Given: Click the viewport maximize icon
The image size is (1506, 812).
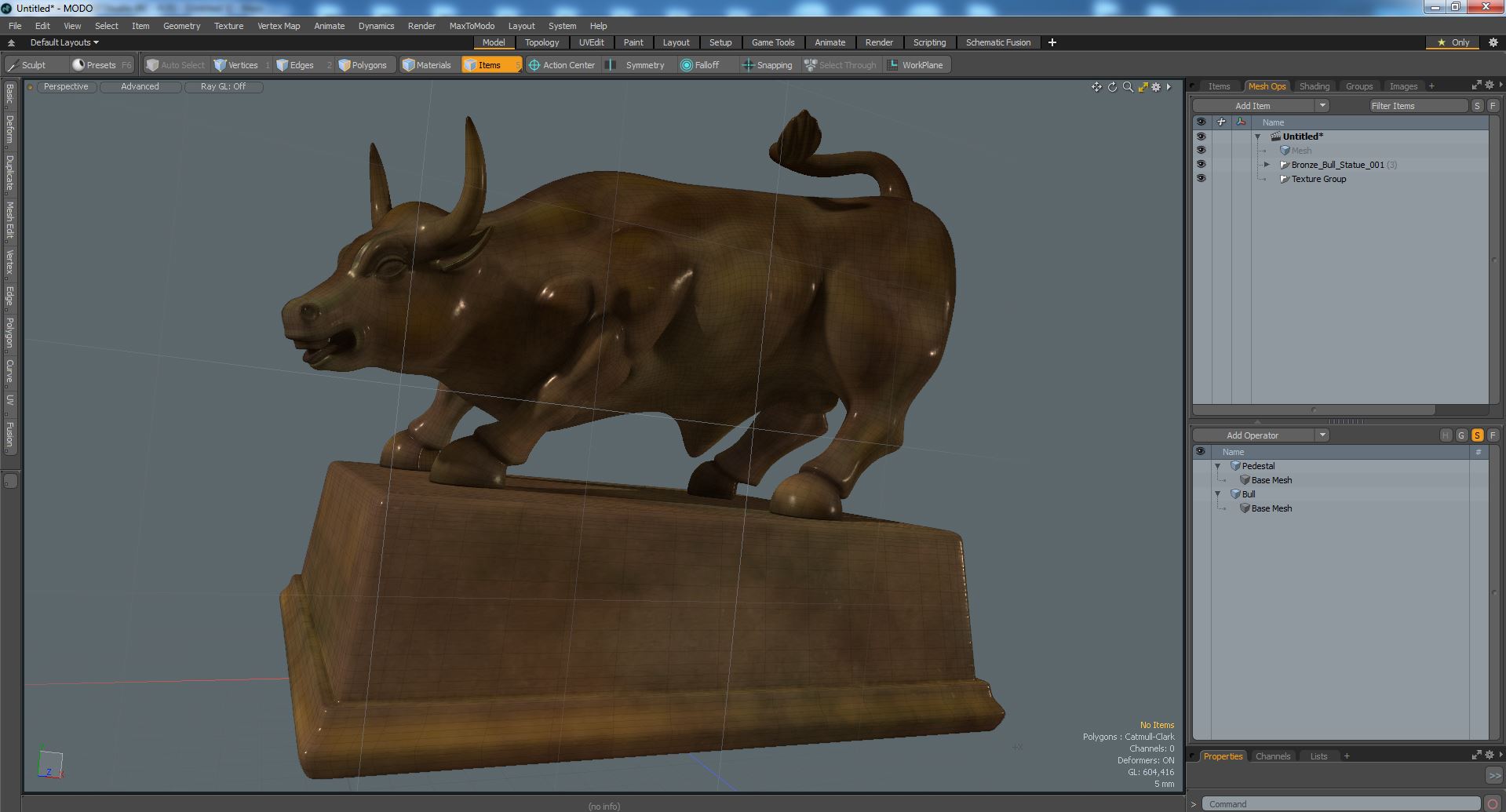Looking at the screenshot, I should (1143, 87).
